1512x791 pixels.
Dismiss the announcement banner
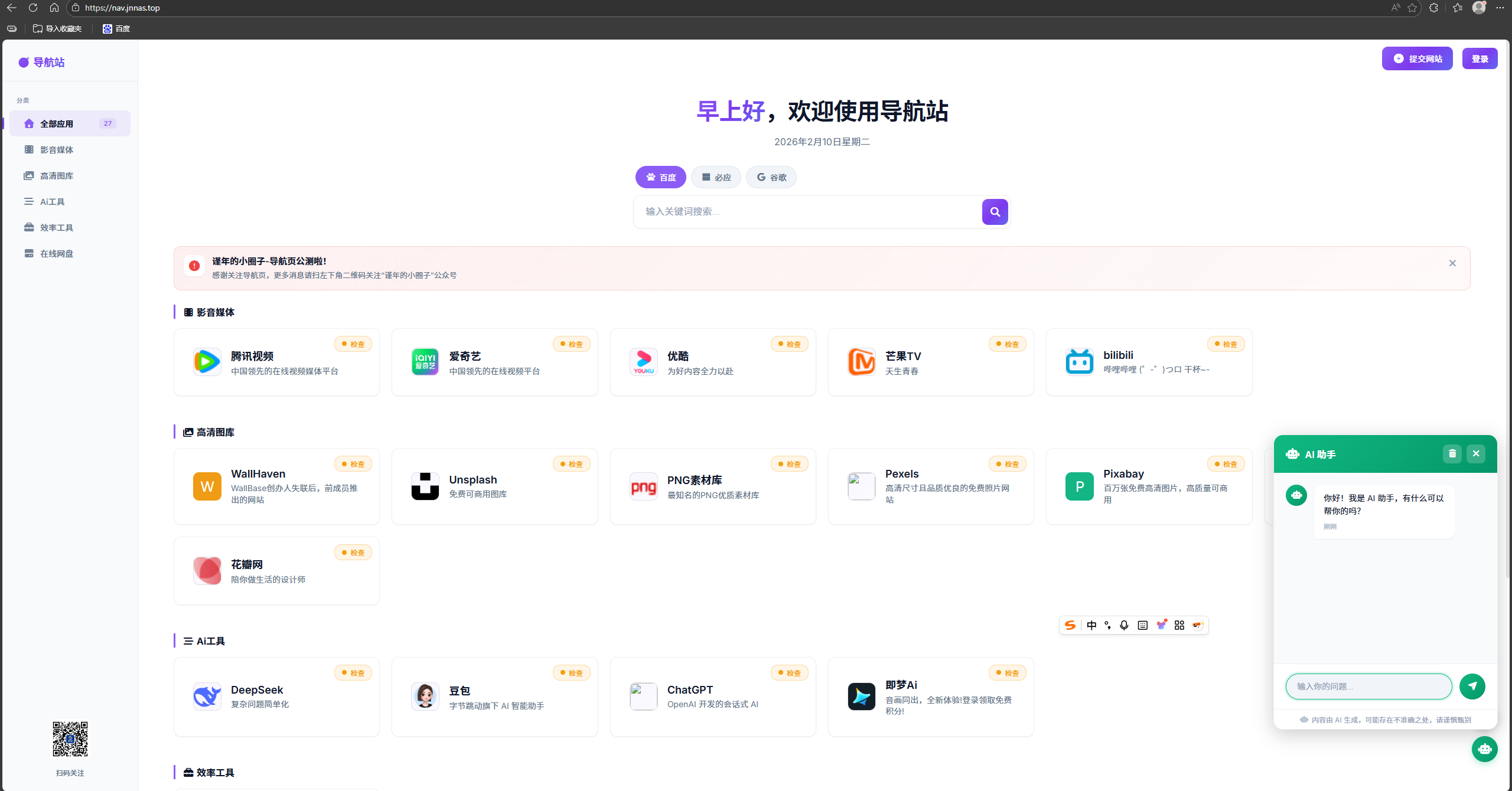point(1452,263)
